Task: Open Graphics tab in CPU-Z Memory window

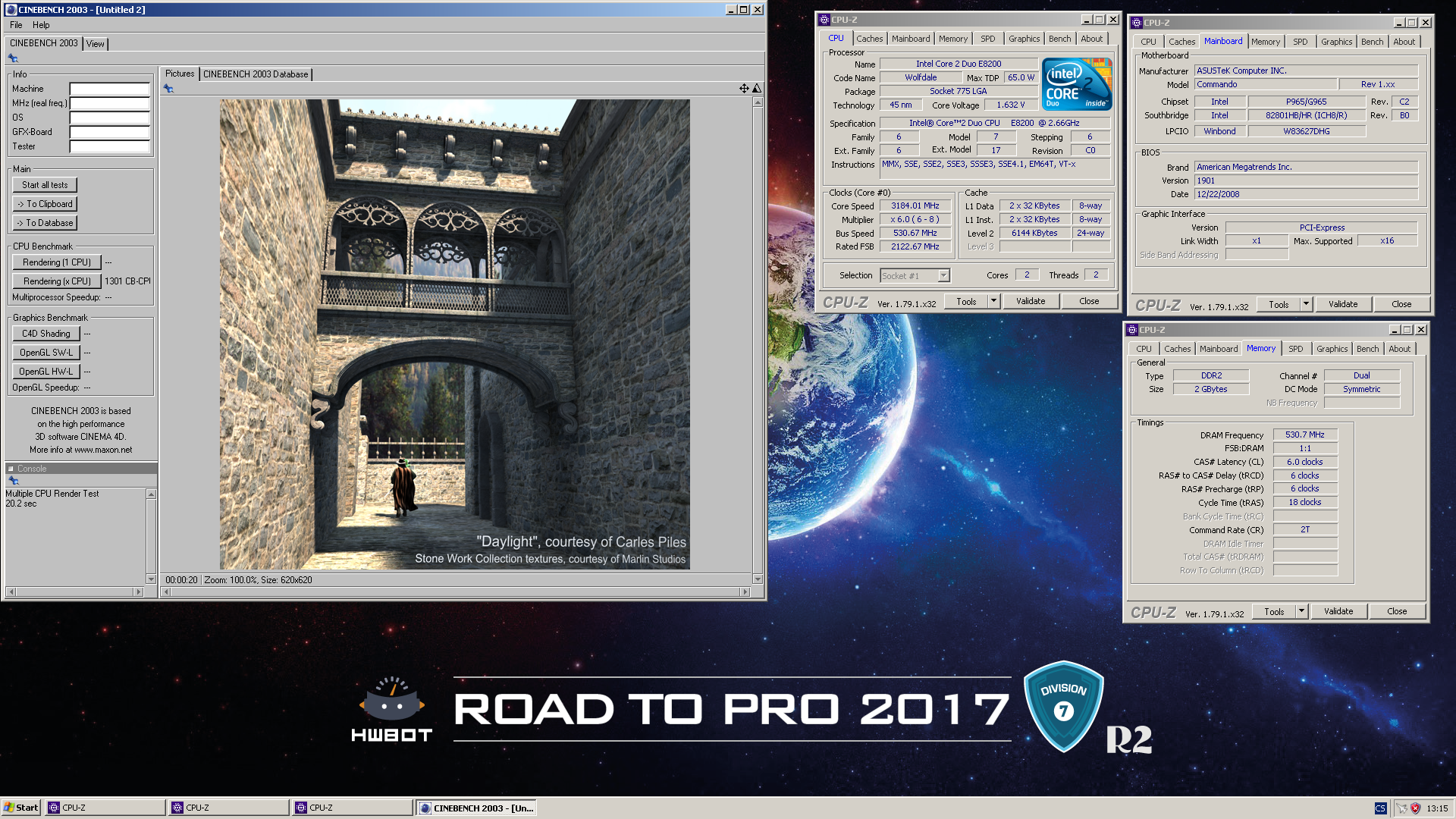Action: 1332,349
